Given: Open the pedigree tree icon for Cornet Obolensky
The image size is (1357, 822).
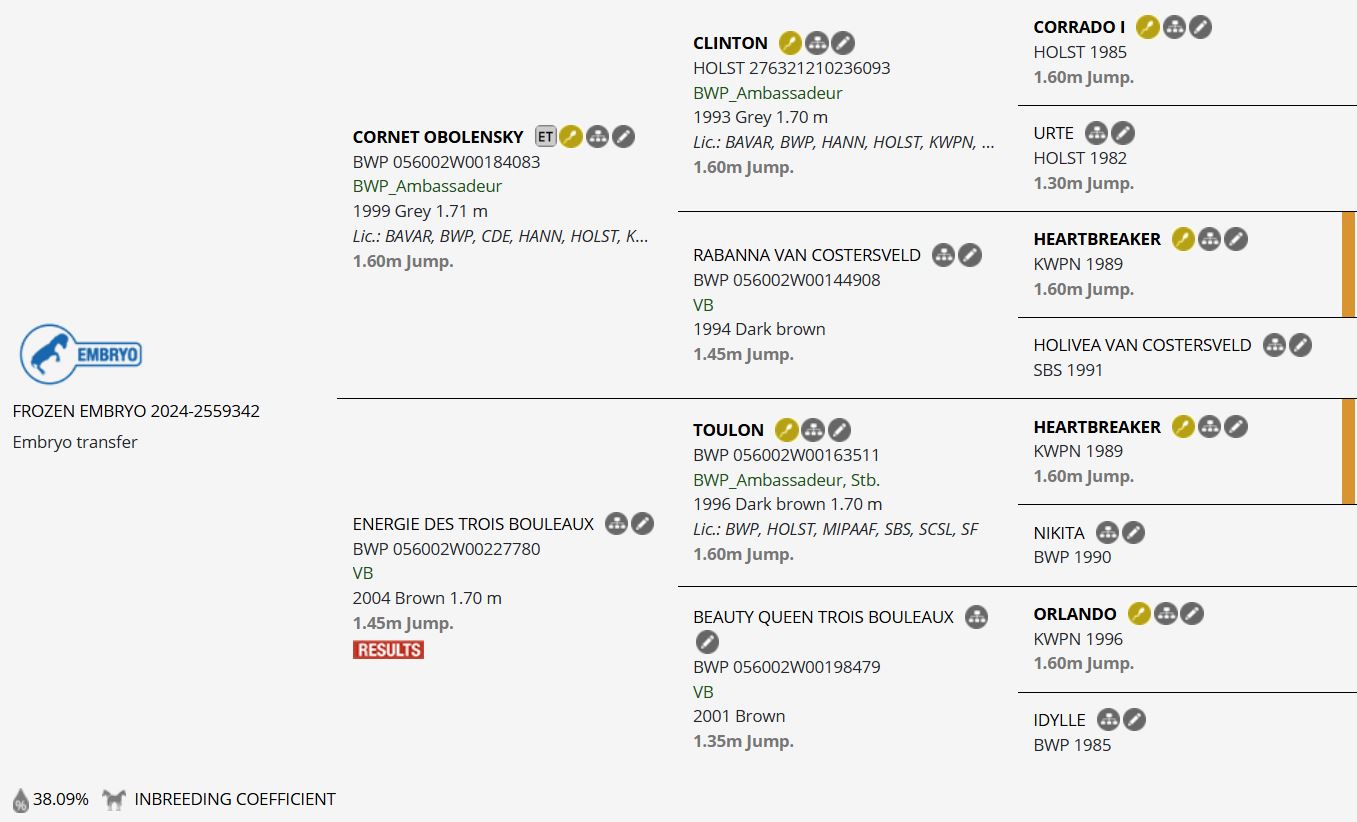Looking at the screenshot, I should pyautogui.click(x=597, y=137).
